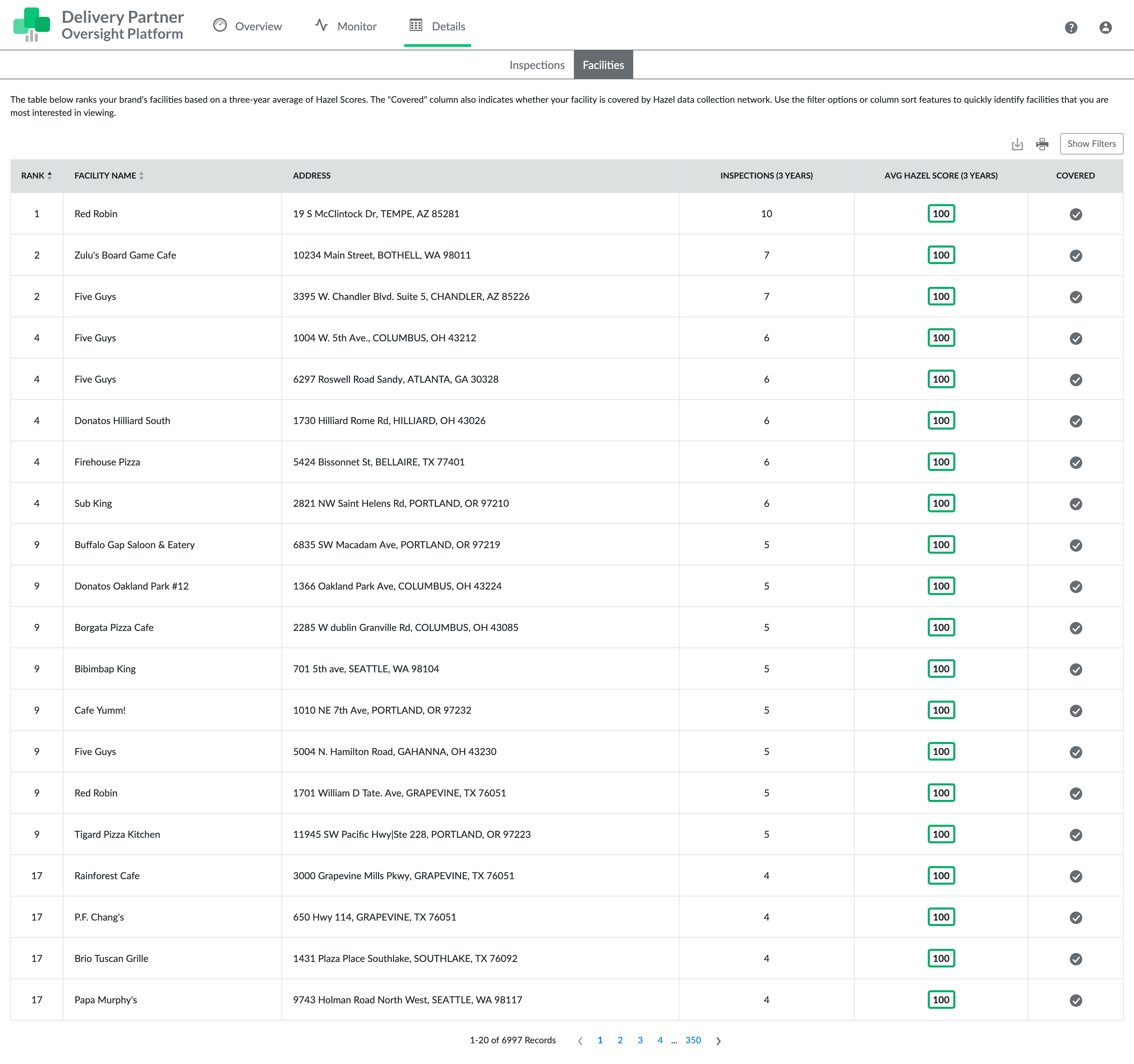Viewport: 1134px width, 1064px height.
Task: Select the Overview gauge icon
Action: [221, 26]
